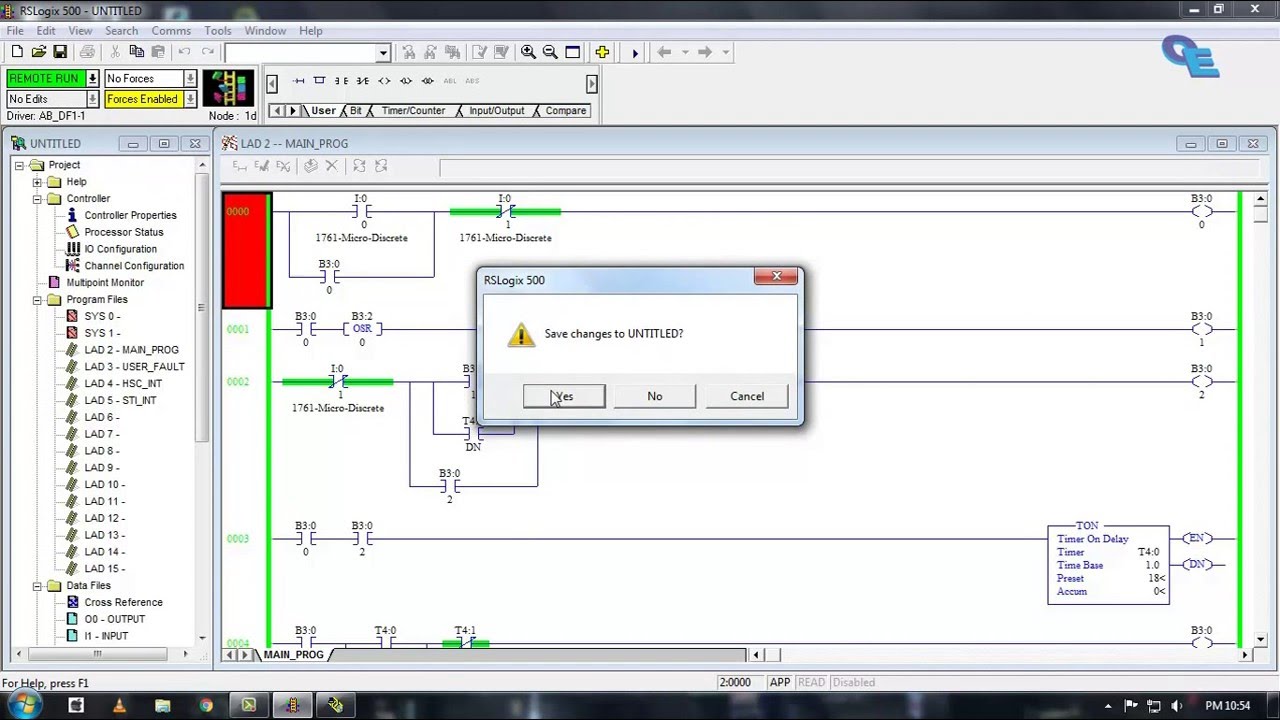The image size is (1280, 720).
Task: Collapse the Data Files folder node
Action: [37, 586]
